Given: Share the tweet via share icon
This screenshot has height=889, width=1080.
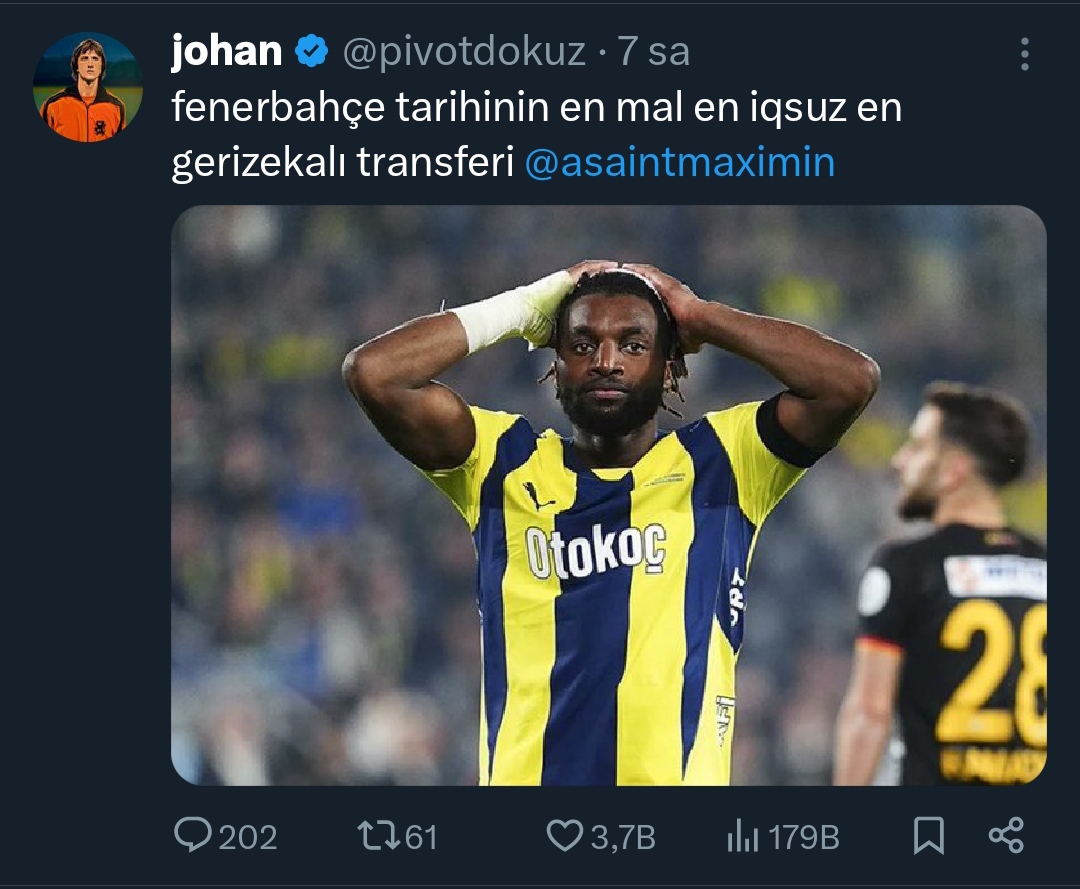Looking at the screenshot, I should tap(1006, 835).
